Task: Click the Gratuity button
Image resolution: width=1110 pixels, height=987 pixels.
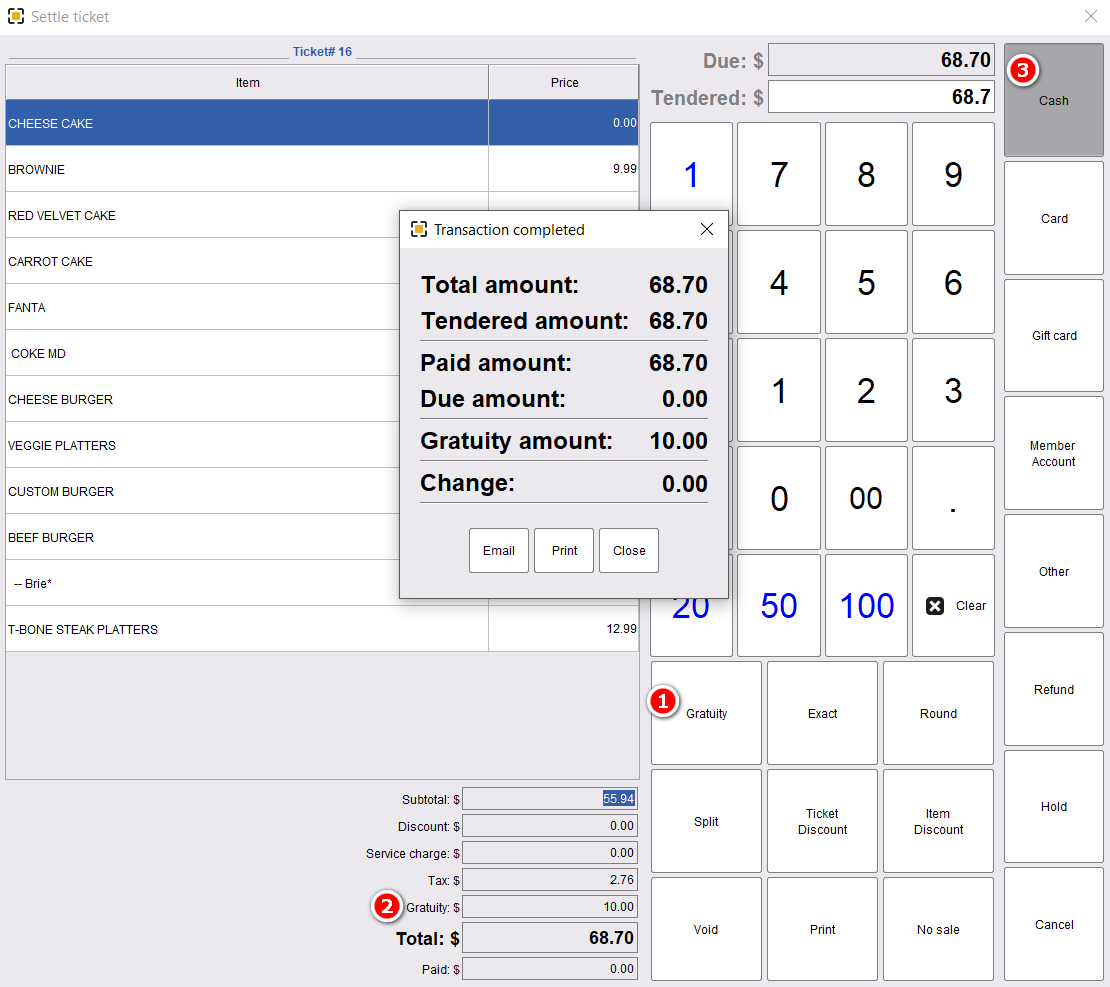Action: (706, 713)
